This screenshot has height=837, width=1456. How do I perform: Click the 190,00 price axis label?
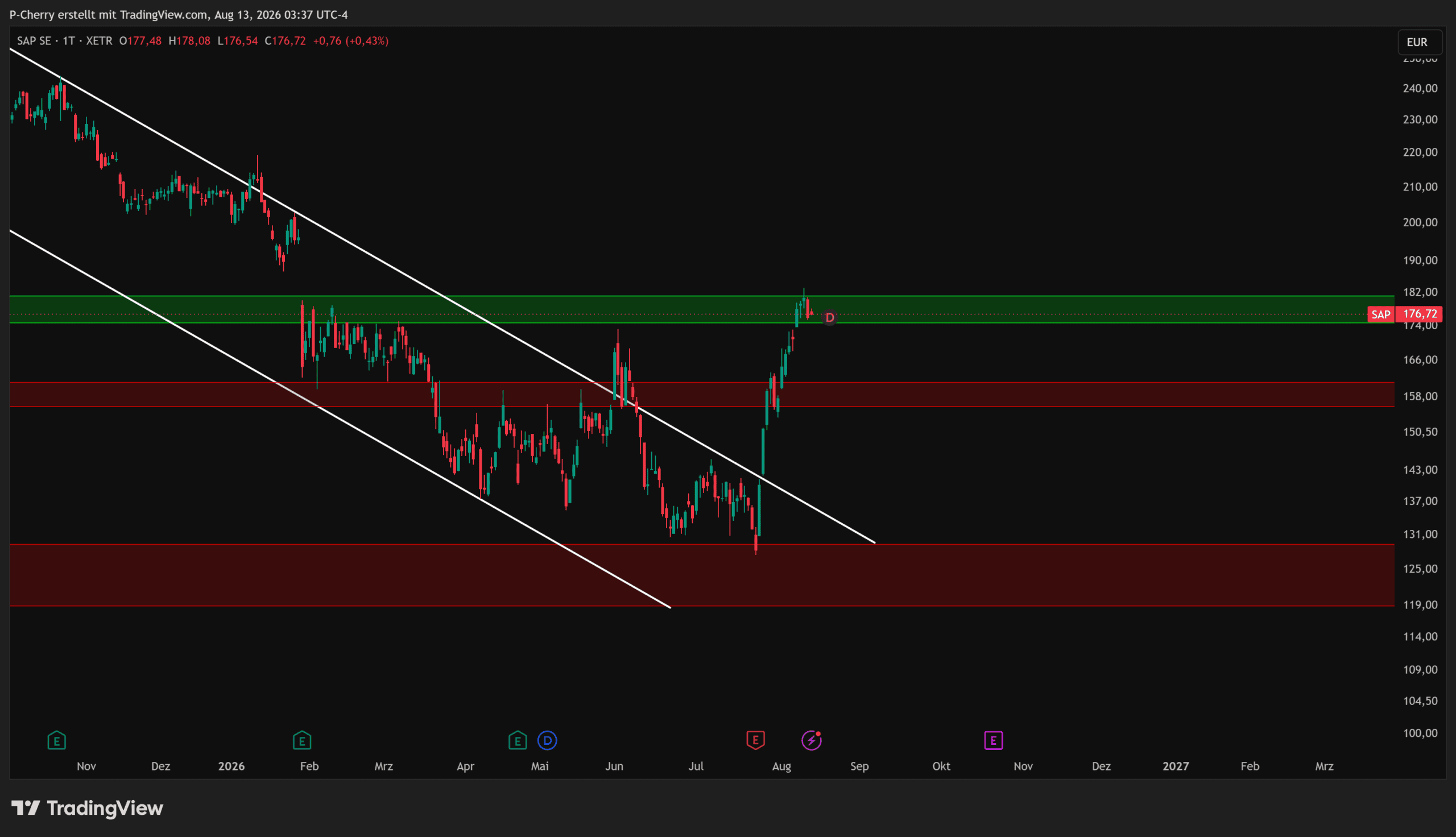1420,260
